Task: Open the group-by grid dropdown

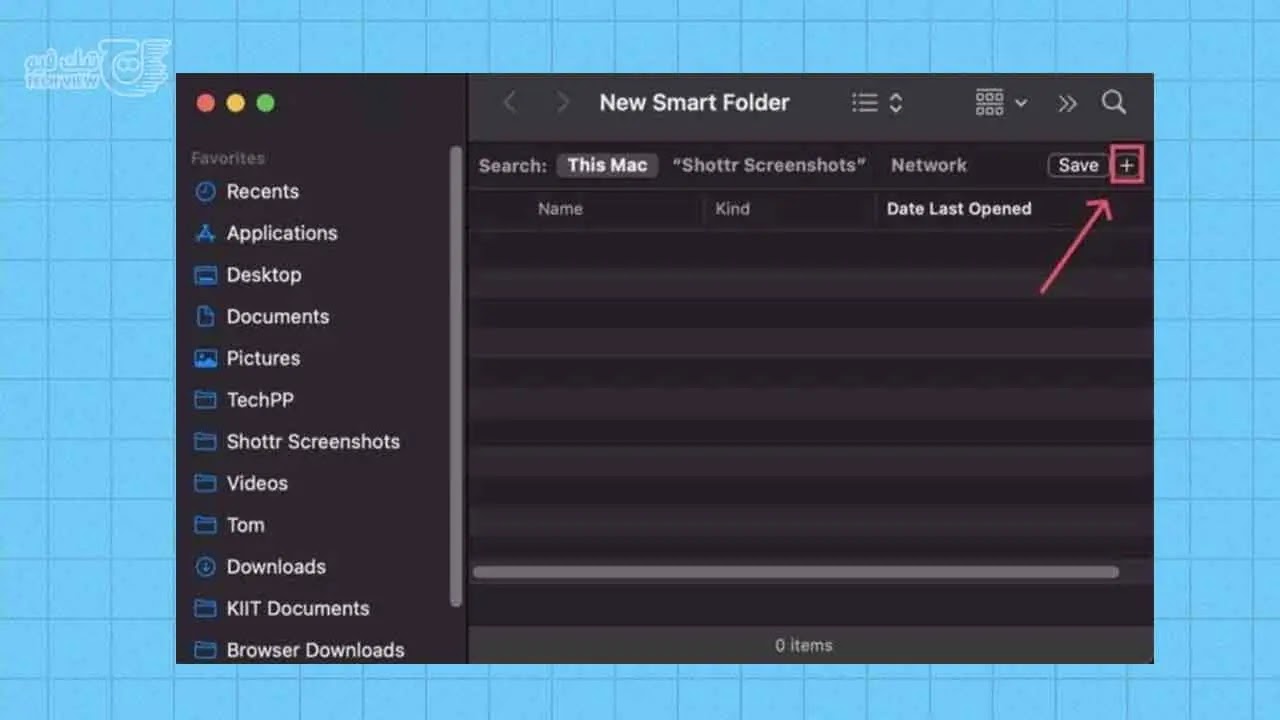Action: coord(1001,102)
